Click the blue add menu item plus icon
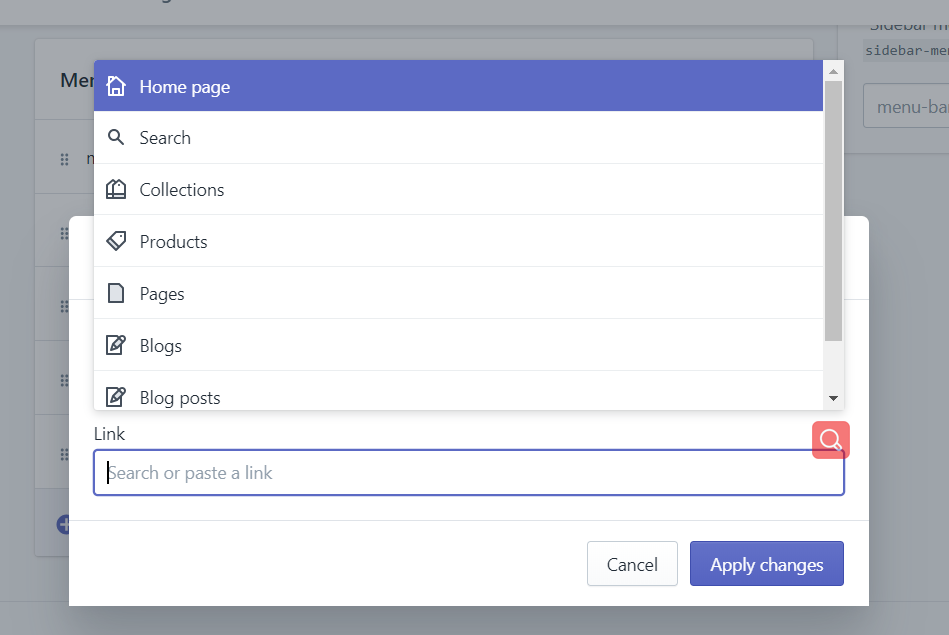The image size is (949, 635). (x=63, y=524)
